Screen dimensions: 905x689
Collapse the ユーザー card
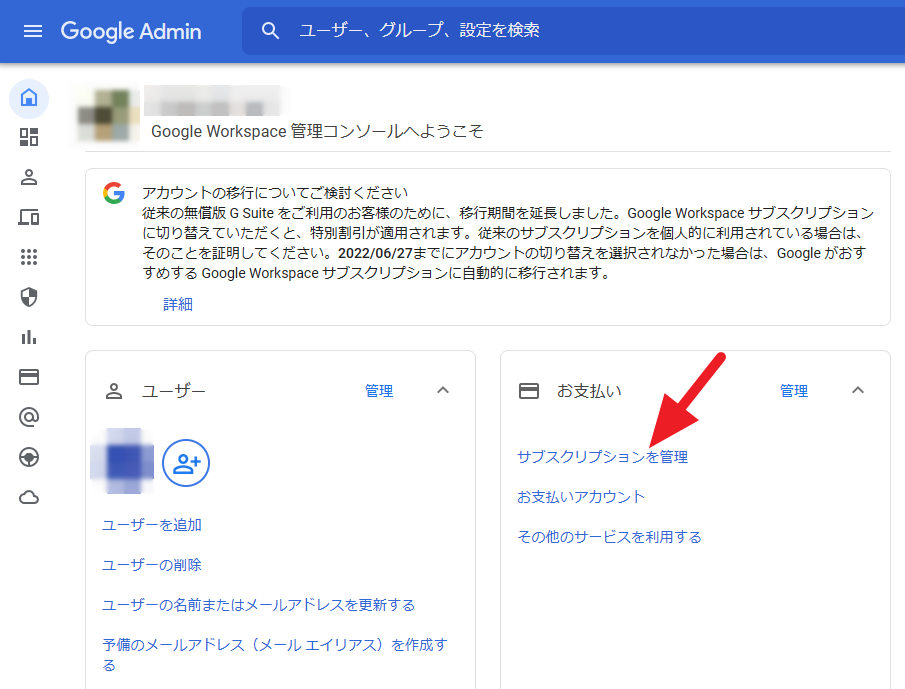point(443,391)
